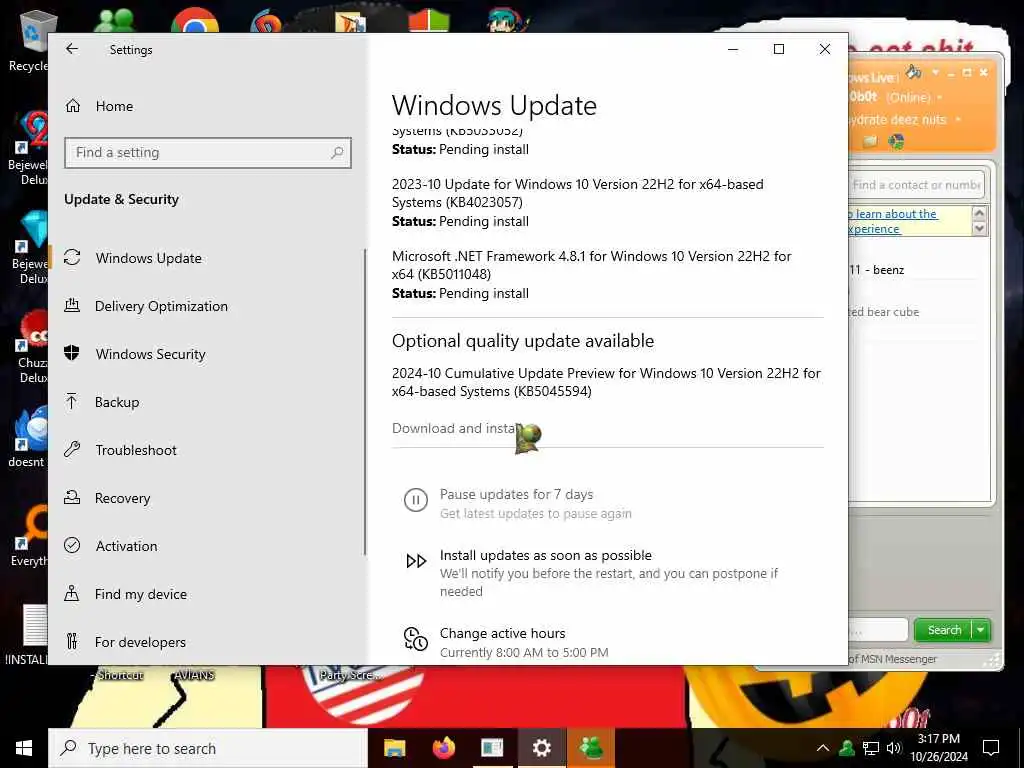1024x768 pixels.
Task: Select Windows Update in sidebar
Action: click(x=148, y=258)
